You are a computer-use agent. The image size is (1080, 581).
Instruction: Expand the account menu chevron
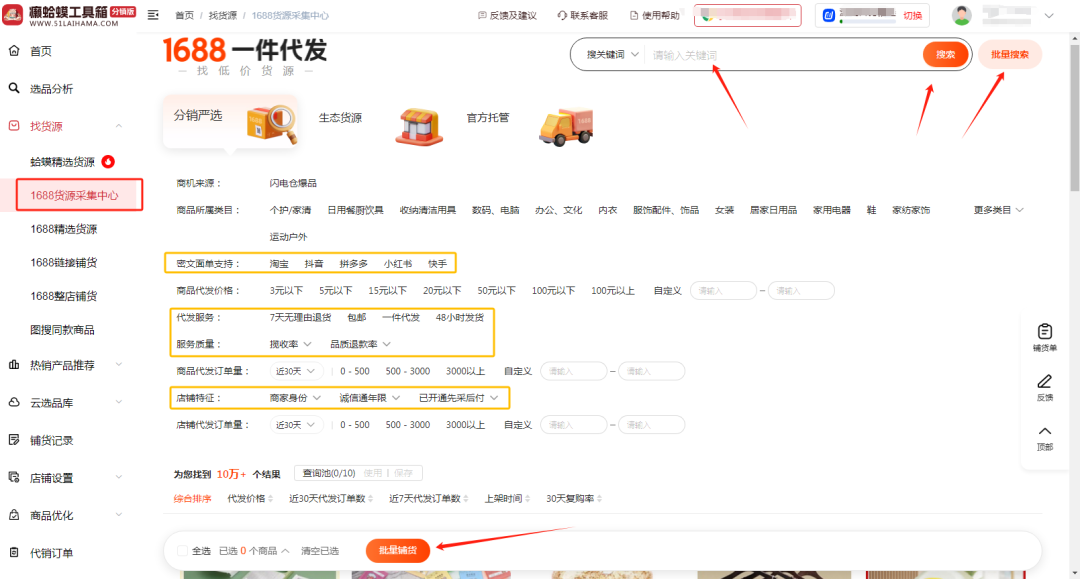pyautogui.click(x=1048, y=15)
